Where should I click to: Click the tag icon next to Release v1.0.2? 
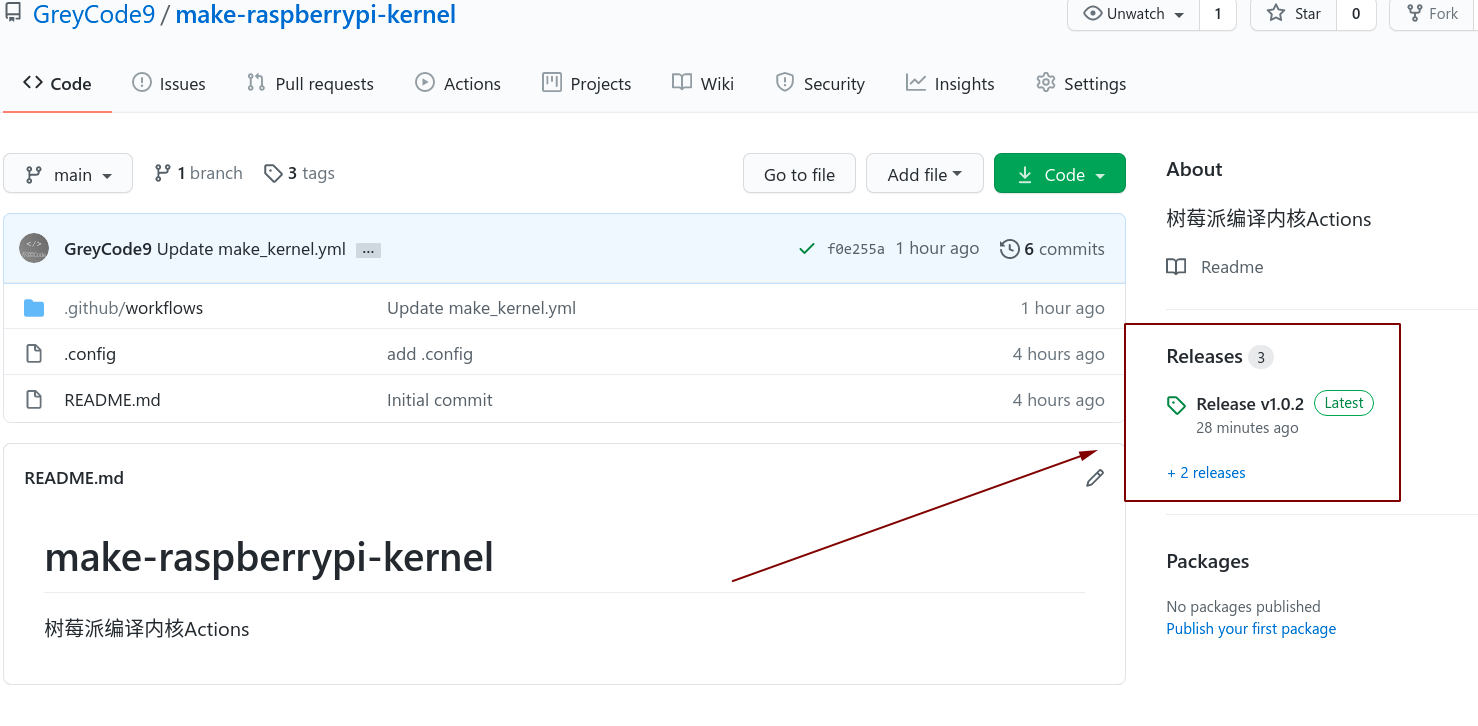pyautogui.click(x=1176, y=405)
